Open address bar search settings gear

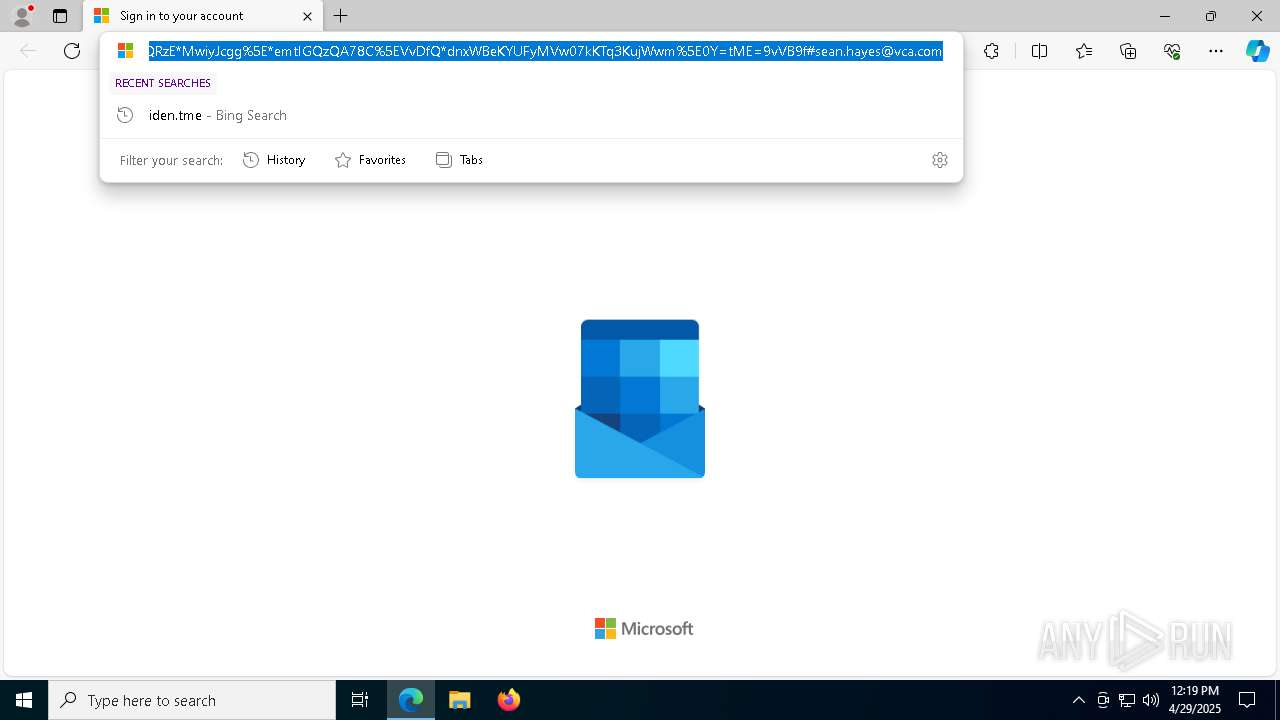click(940, 160)
